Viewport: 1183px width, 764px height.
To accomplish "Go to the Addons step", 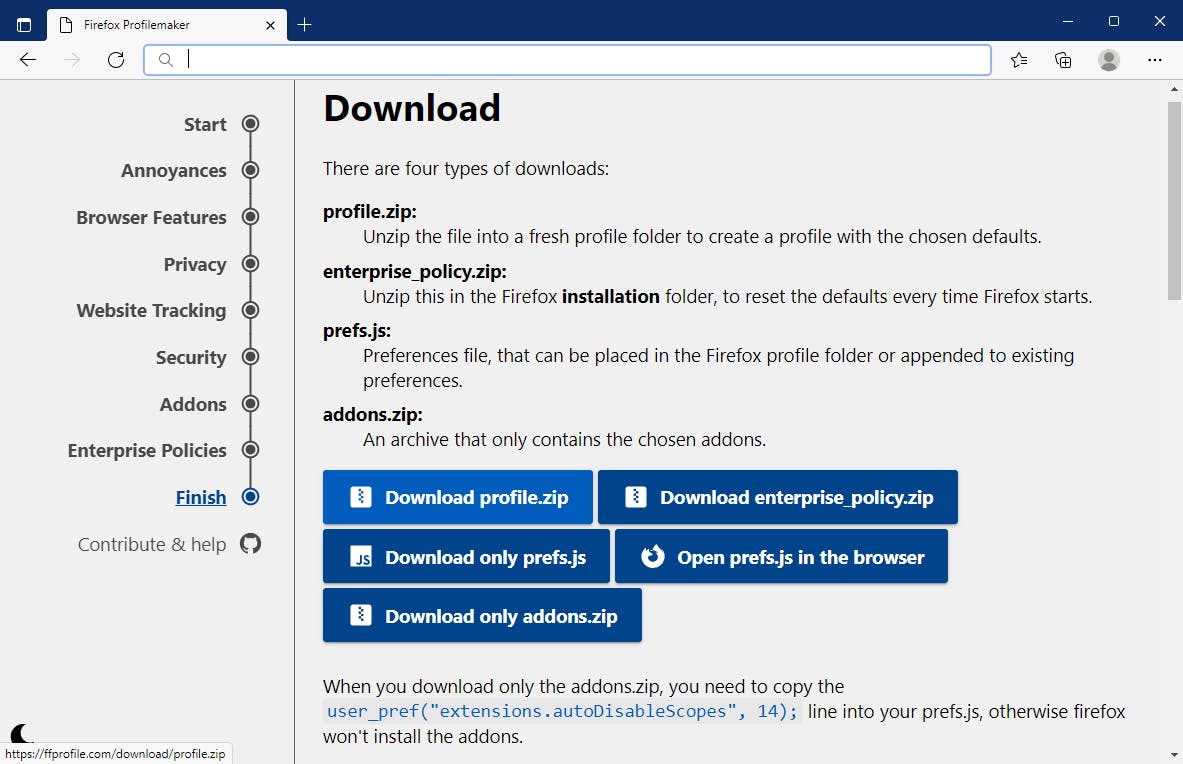I will 193,404.
